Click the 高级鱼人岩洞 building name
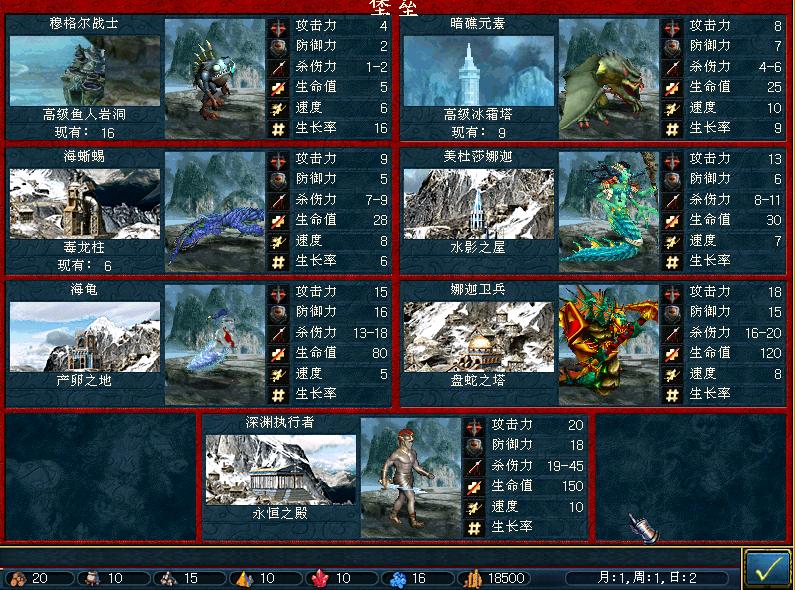795x590 pixels. click(x=85, y=115)
